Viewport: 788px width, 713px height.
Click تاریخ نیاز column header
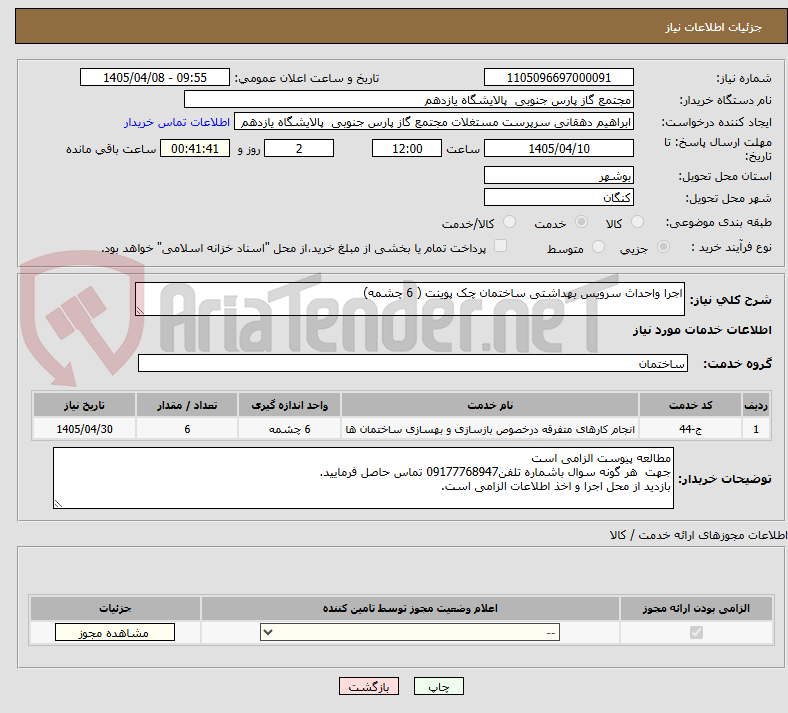tap(84, 405)
